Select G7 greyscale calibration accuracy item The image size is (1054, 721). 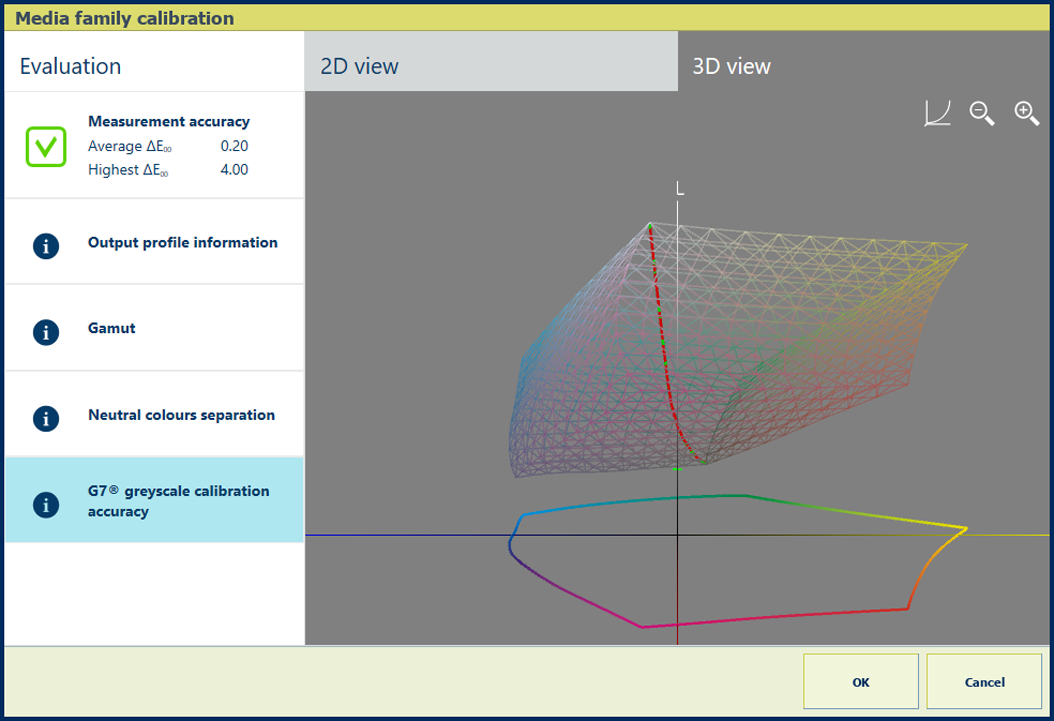pyautogui.click(x=178, y=501)
